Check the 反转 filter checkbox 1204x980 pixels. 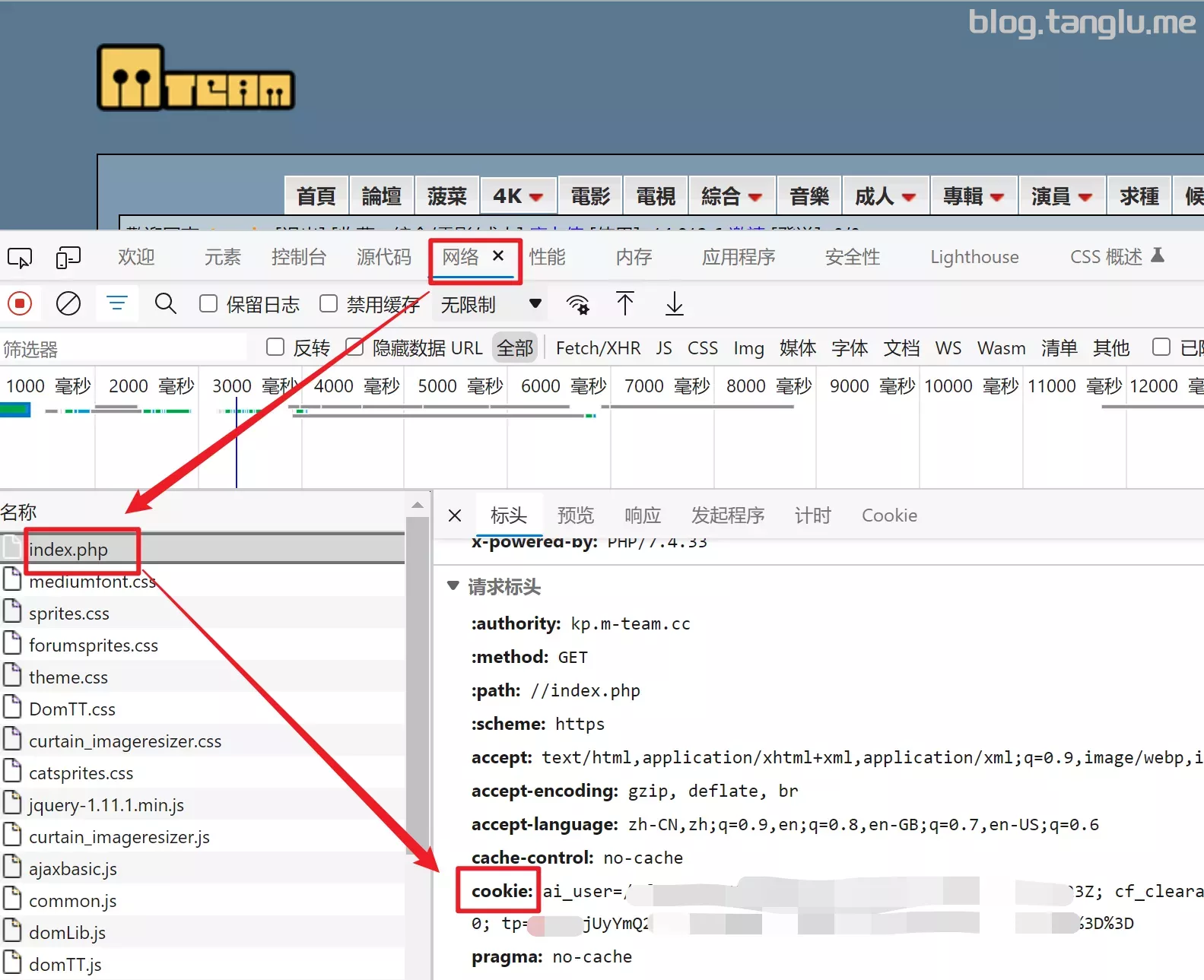(x=275, y=347)
